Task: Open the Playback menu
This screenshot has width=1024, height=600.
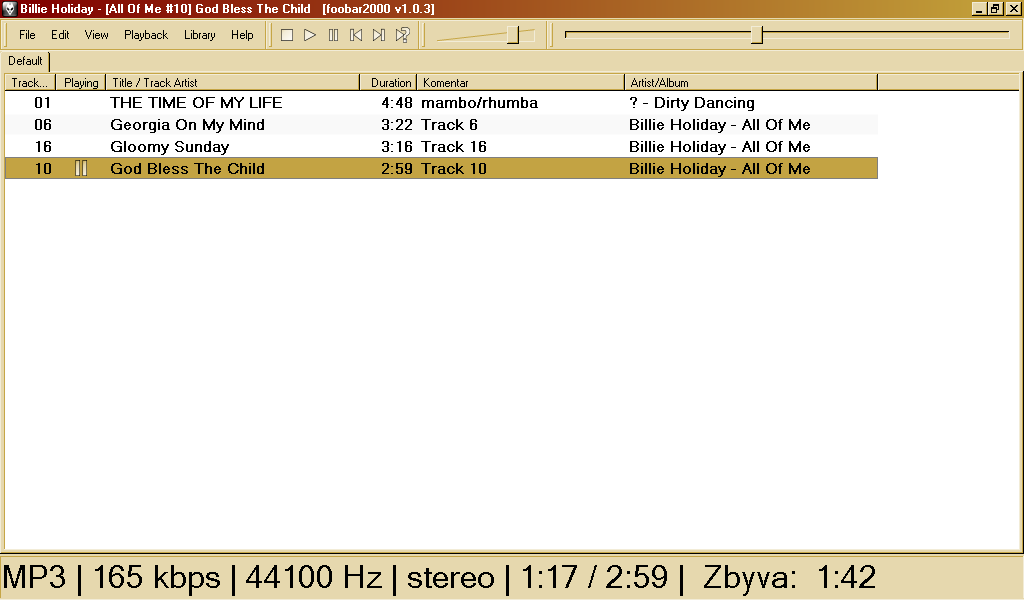Action: click(146, 35)
